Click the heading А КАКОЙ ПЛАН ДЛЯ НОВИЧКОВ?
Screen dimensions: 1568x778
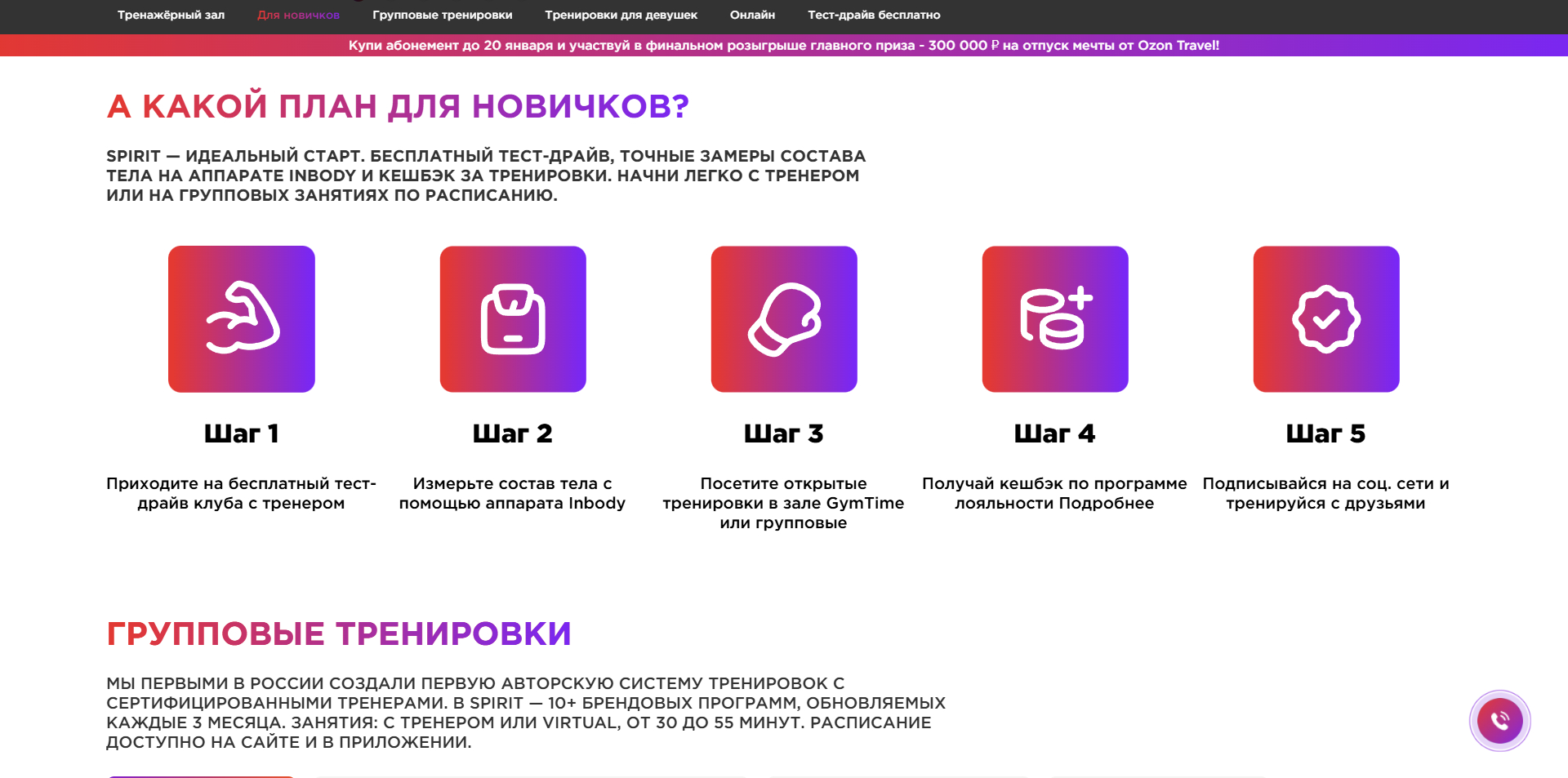398,105
